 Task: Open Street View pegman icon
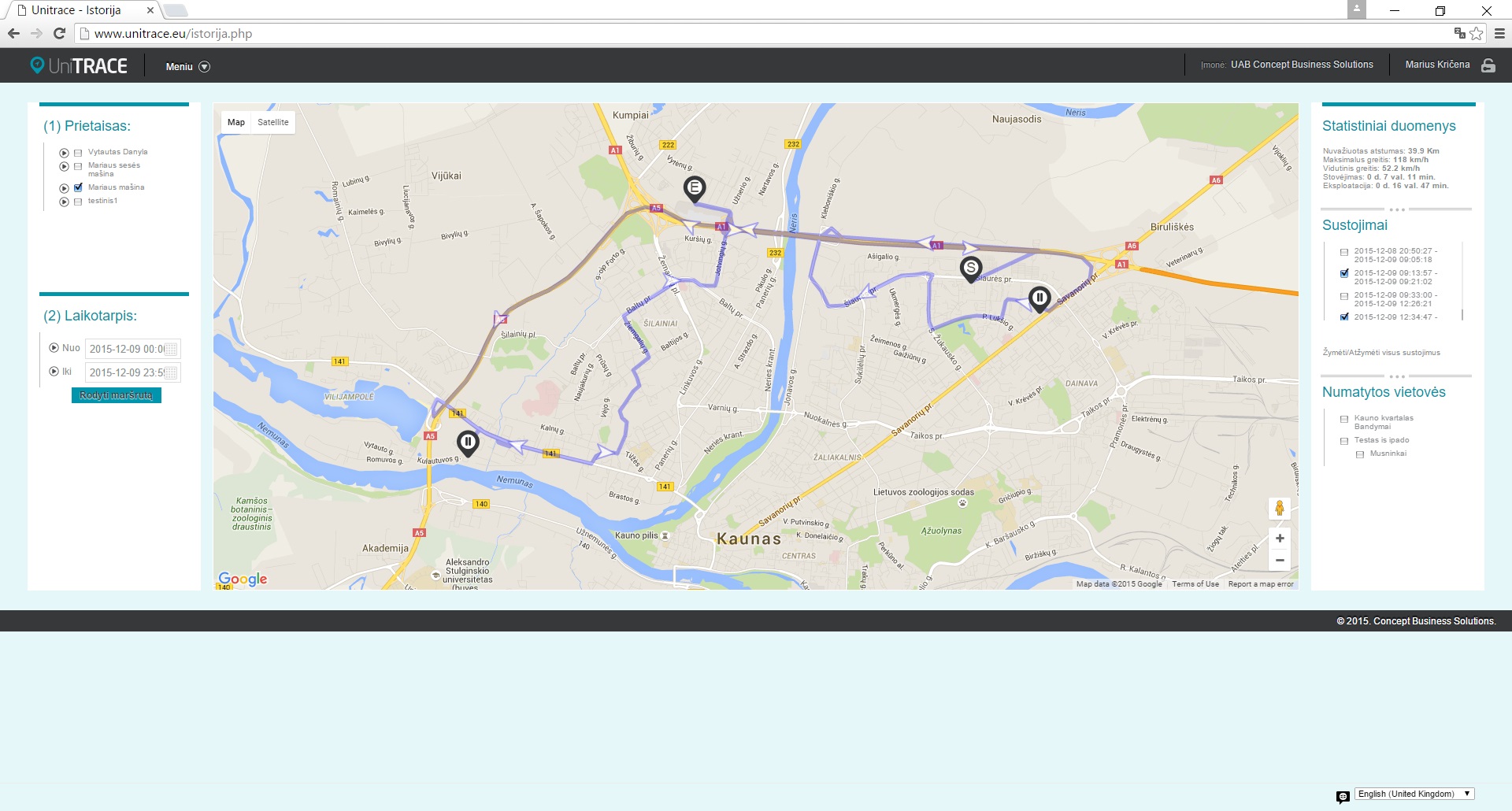(x=1280, y=508)
